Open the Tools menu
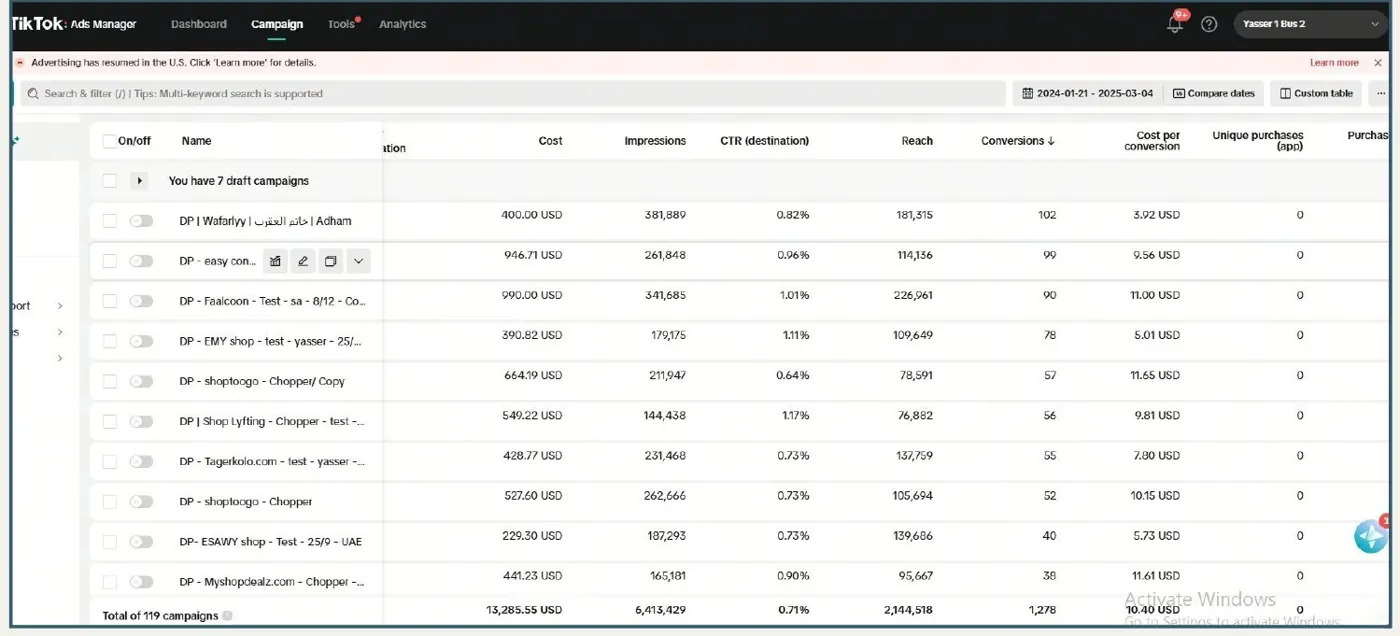 (x=342, y=24)
